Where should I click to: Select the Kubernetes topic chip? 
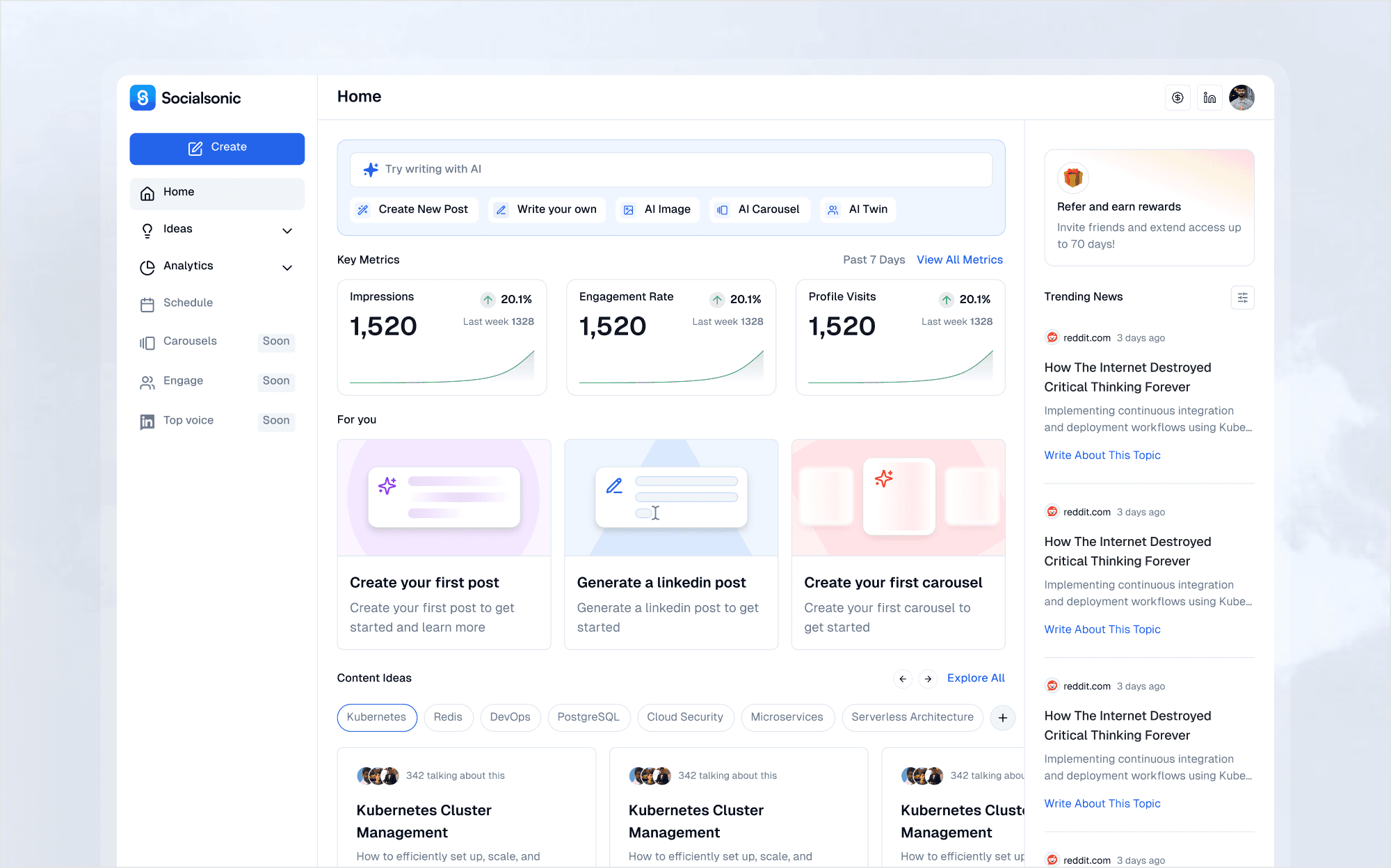coord(376,718)
